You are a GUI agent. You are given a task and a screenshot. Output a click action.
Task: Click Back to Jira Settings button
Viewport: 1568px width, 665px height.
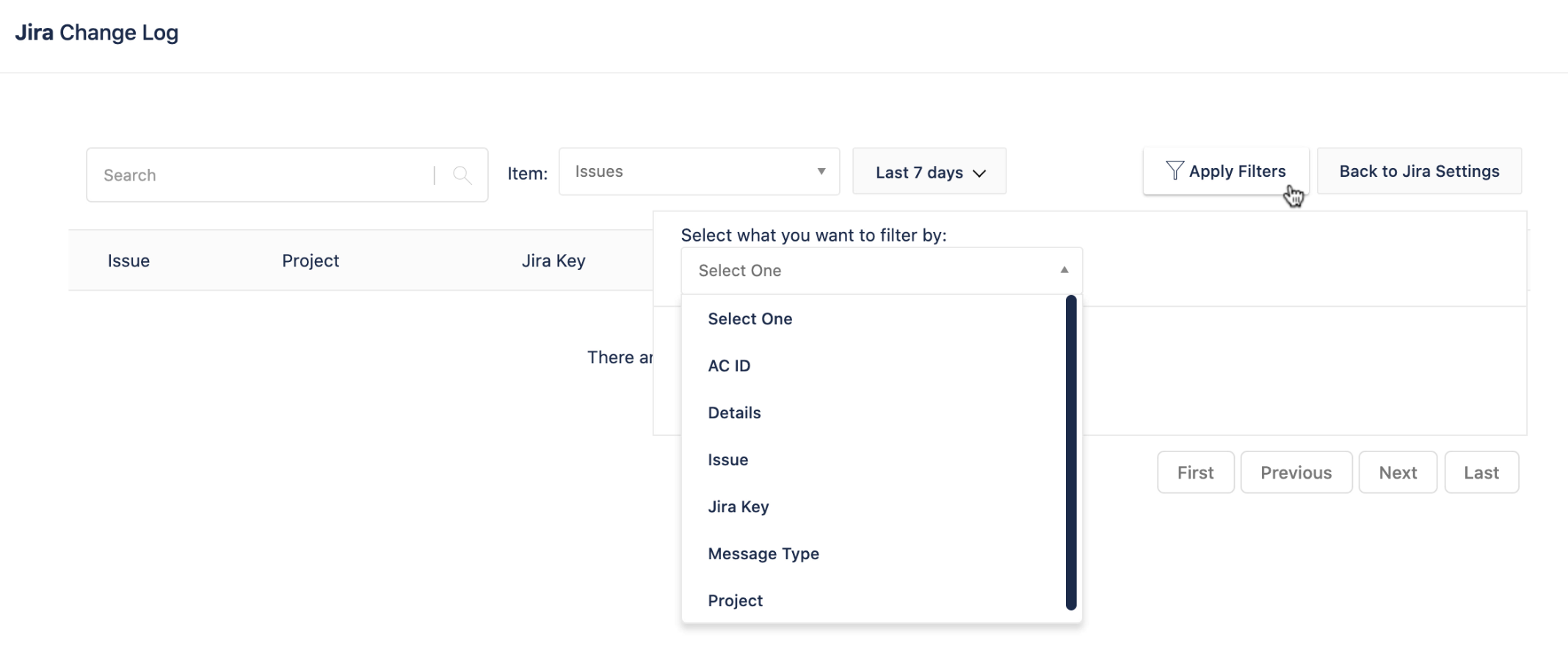(x=1419, y=171)
